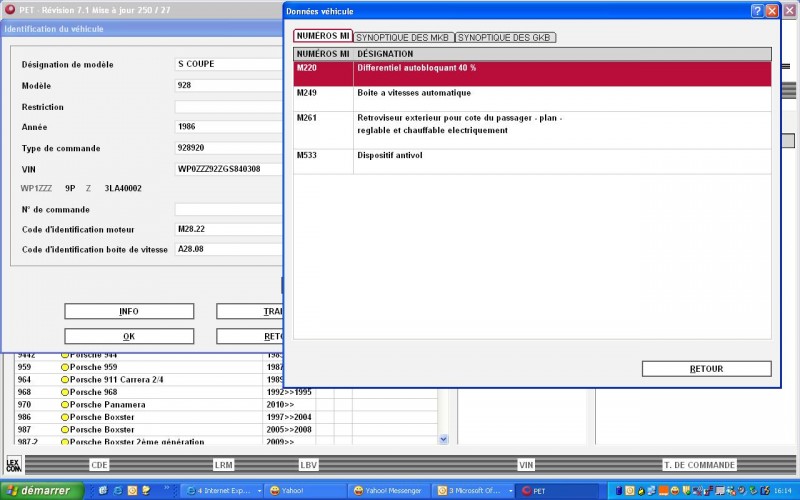Click the yellow dot beside Porsche 911 Carrera 2/4
Screen dimensions: 800x500
[65, 380]
